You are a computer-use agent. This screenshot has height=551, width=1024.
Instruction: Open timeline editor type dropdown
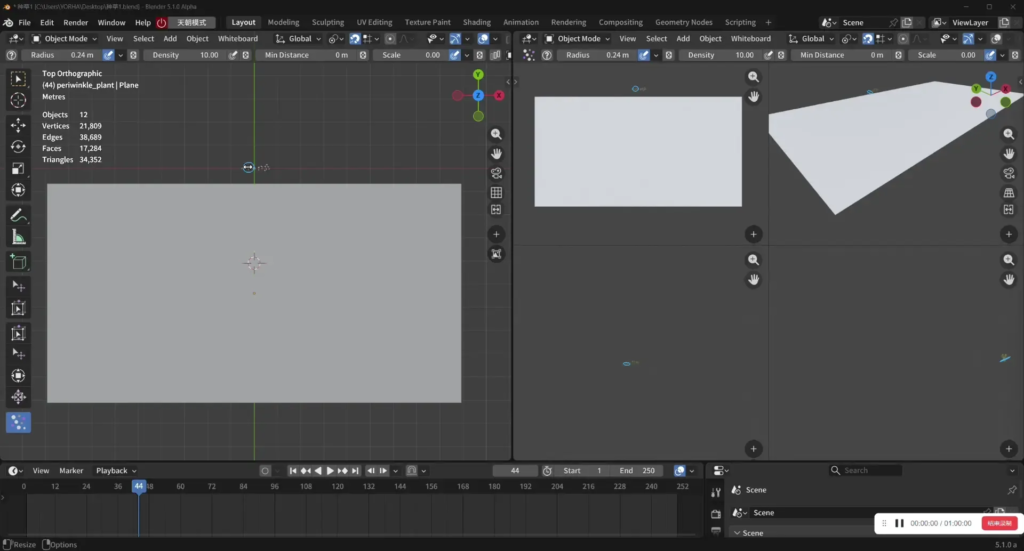pyautogui.click(x=16, y=471)
